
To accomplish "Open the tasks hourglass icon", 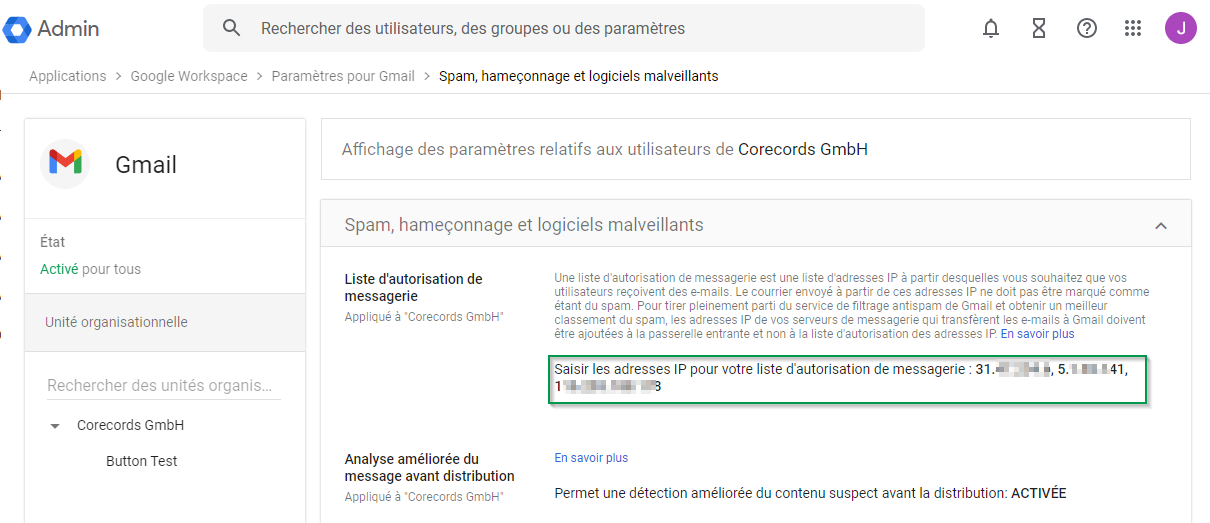I will click(1039, 28).
